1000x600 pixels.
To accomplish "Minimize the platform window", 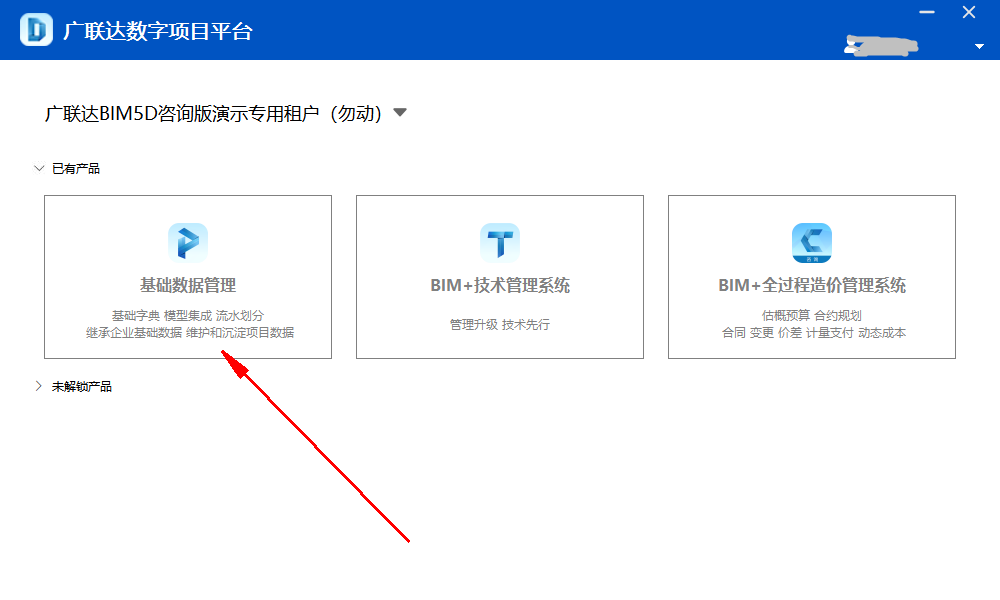I will pyautogui.click(x=927, y=12).
